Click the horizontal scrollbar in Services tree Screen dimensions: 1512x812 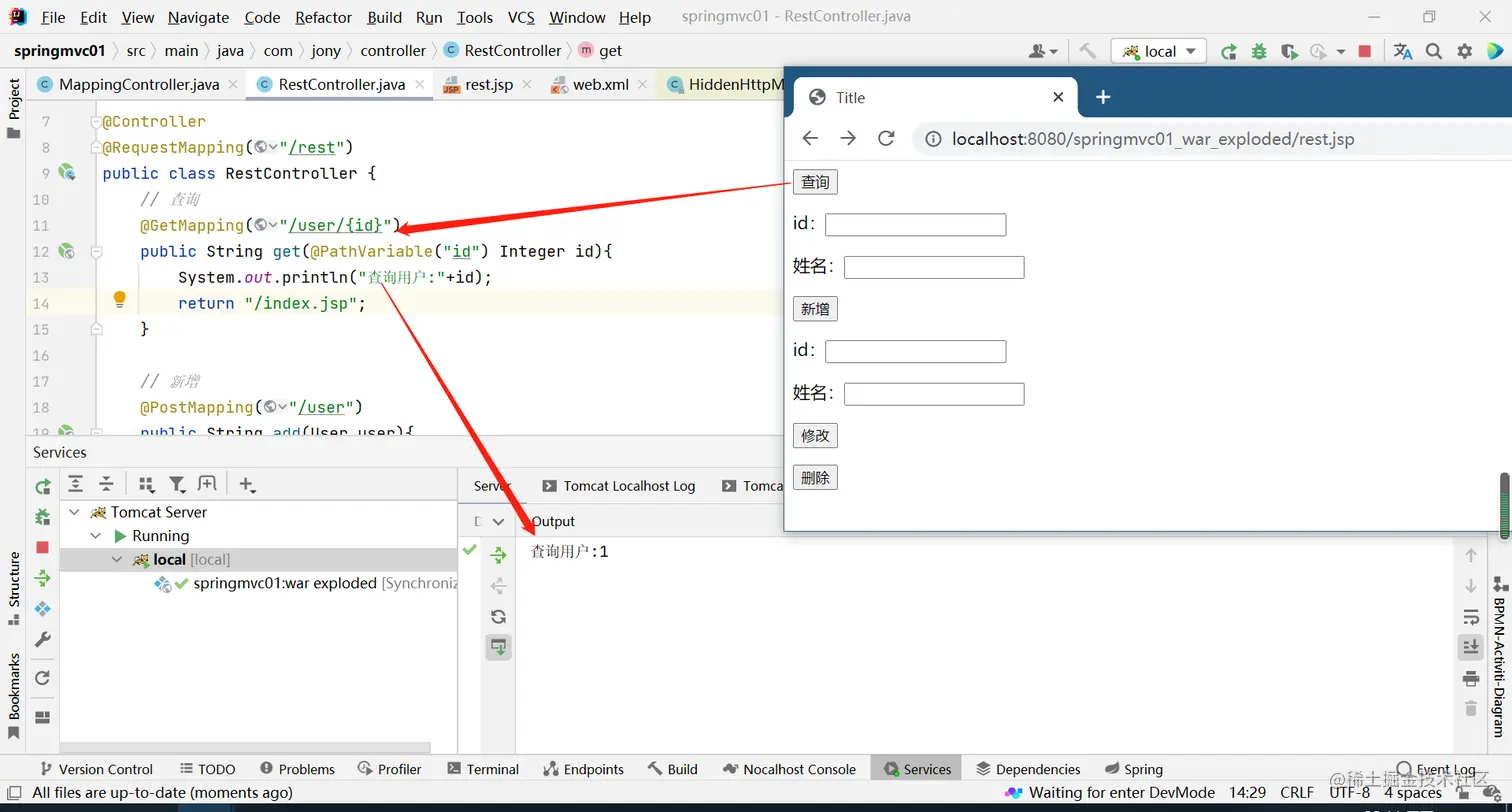tap(245, 747)
